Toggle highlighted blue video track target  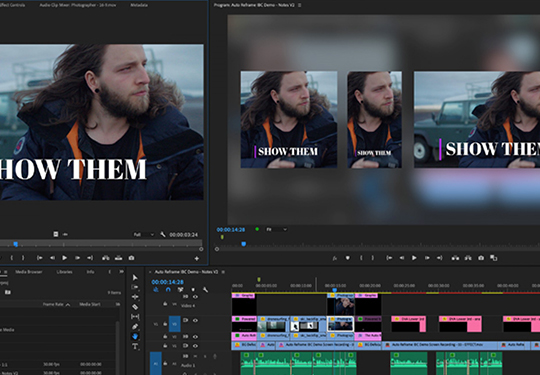point(174,324)
